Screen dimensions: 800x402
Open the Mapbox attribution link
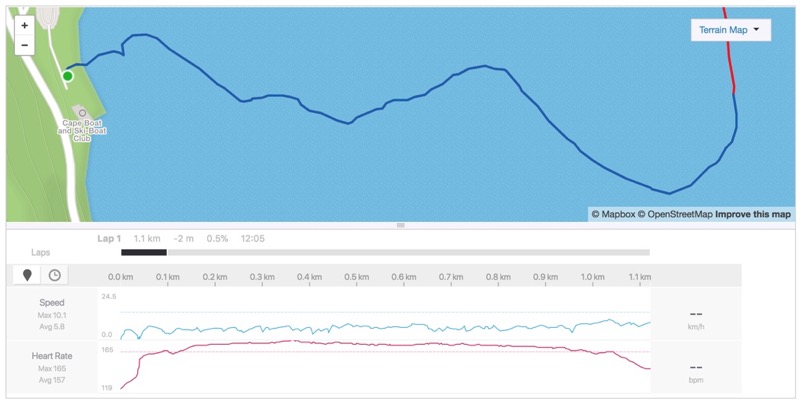[x=613, y=215]
